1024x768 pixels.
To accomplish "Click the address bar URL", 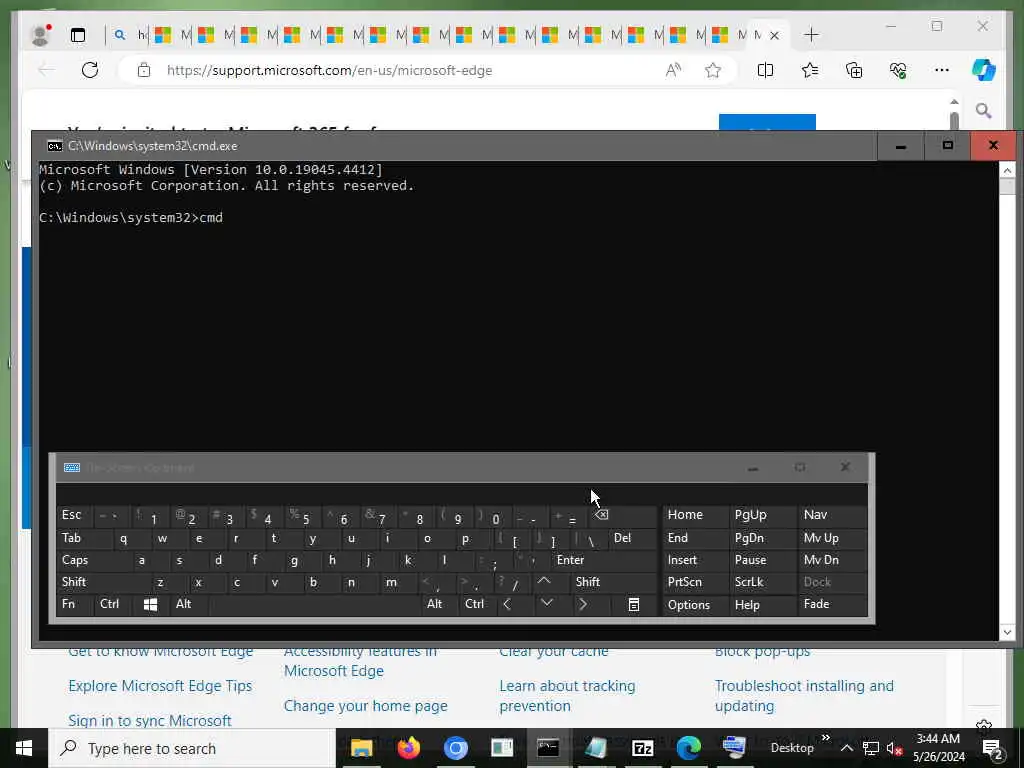I will pyautogui.click(x=329, y=71).
